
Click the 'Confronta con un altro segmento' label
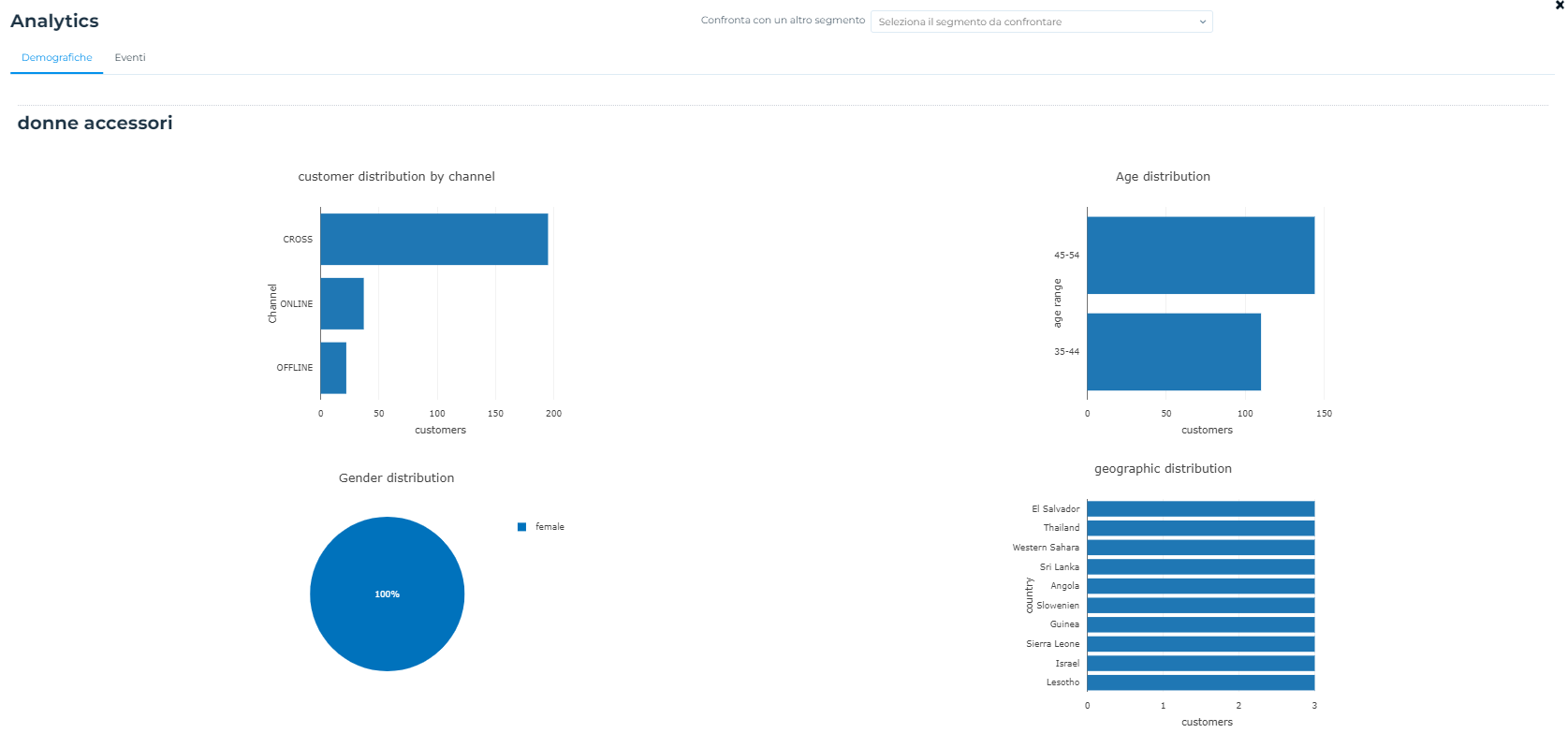(x=783, y=21)
